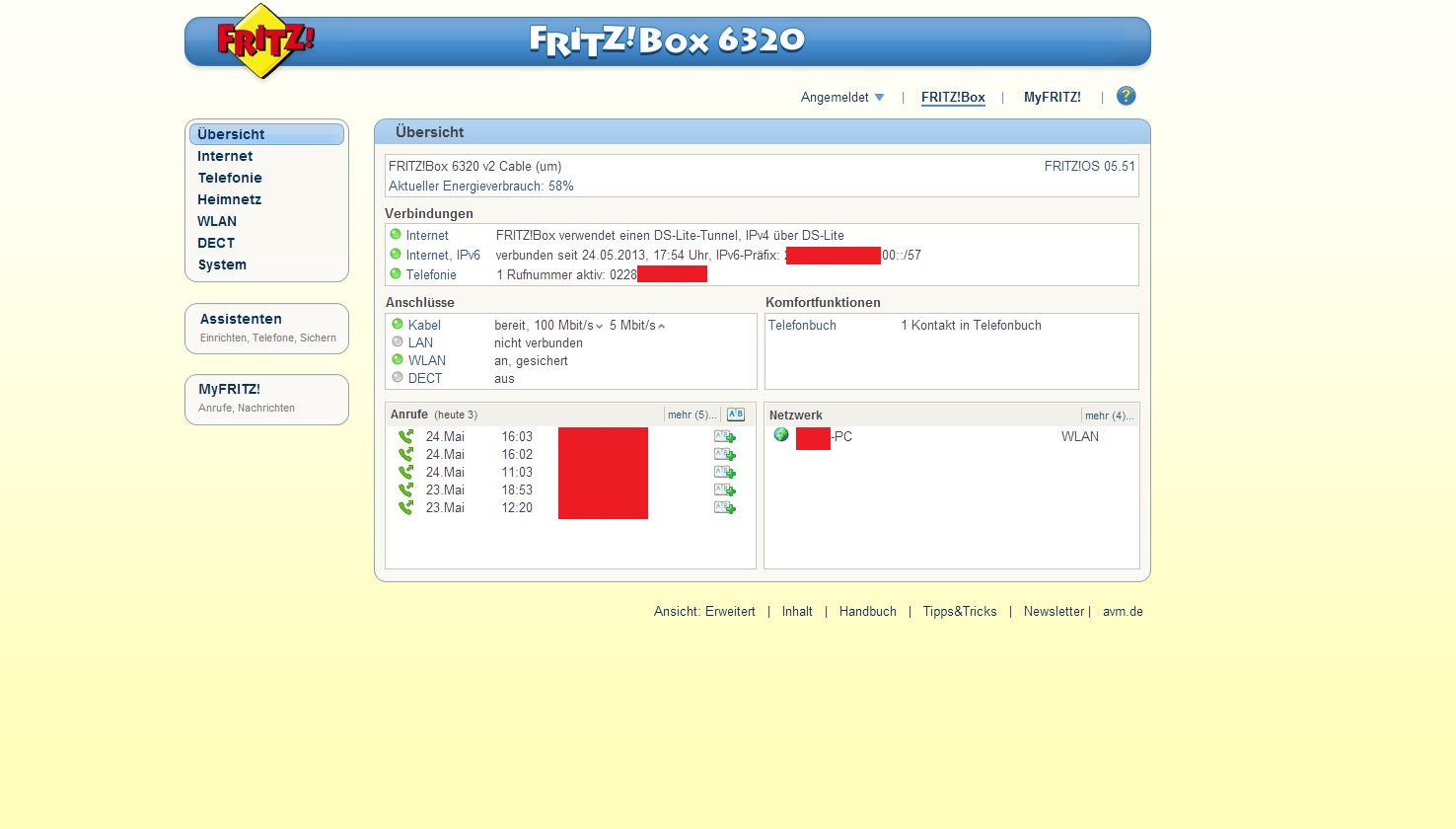Add 23.Mai 18:53 caller to phonebook

coord(725,490)
